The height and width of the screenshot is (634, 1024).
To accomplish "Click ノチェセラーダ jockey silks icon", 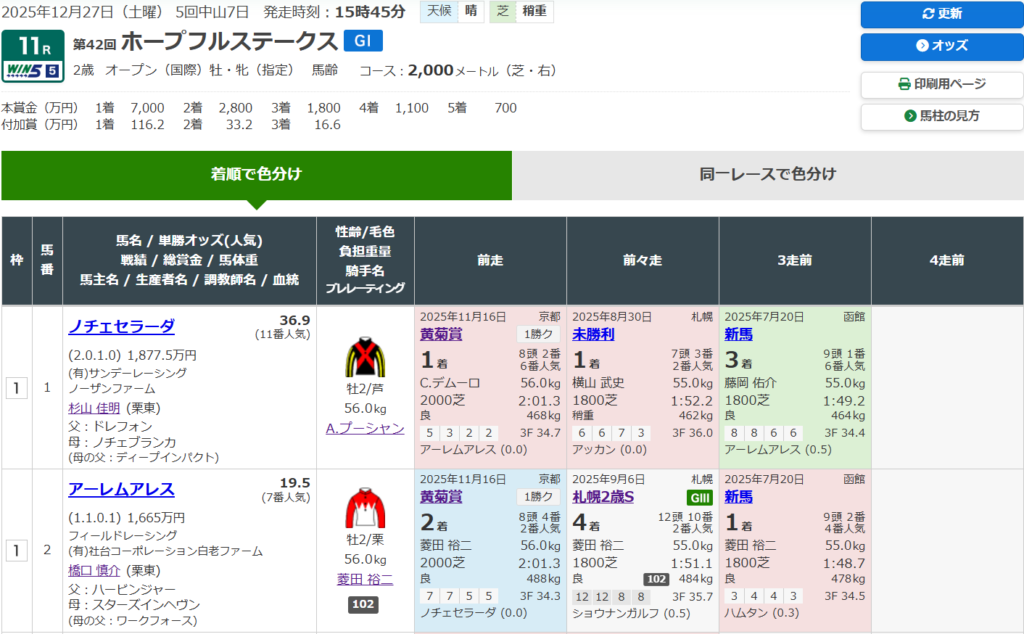I will (x=365, y=357).
